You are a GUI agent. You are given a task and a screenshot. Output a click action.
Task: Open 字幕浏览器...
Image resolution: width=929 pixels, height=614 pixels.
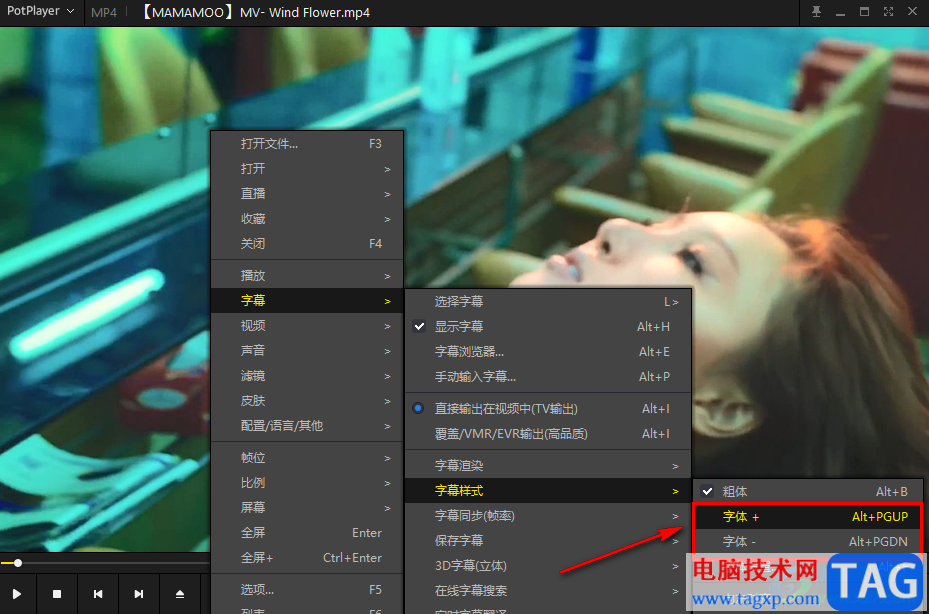[548, 351]
